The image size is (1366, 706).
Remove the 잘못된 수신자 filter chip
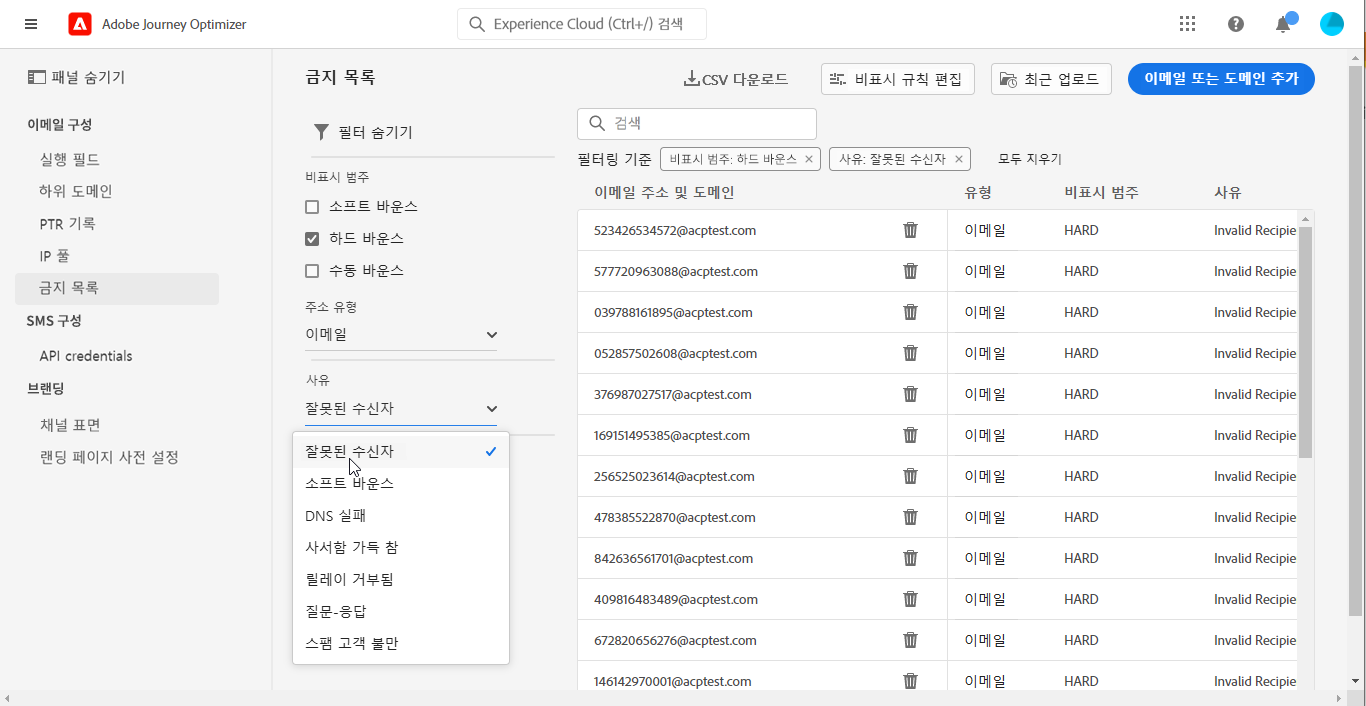[x=958, y=159]
